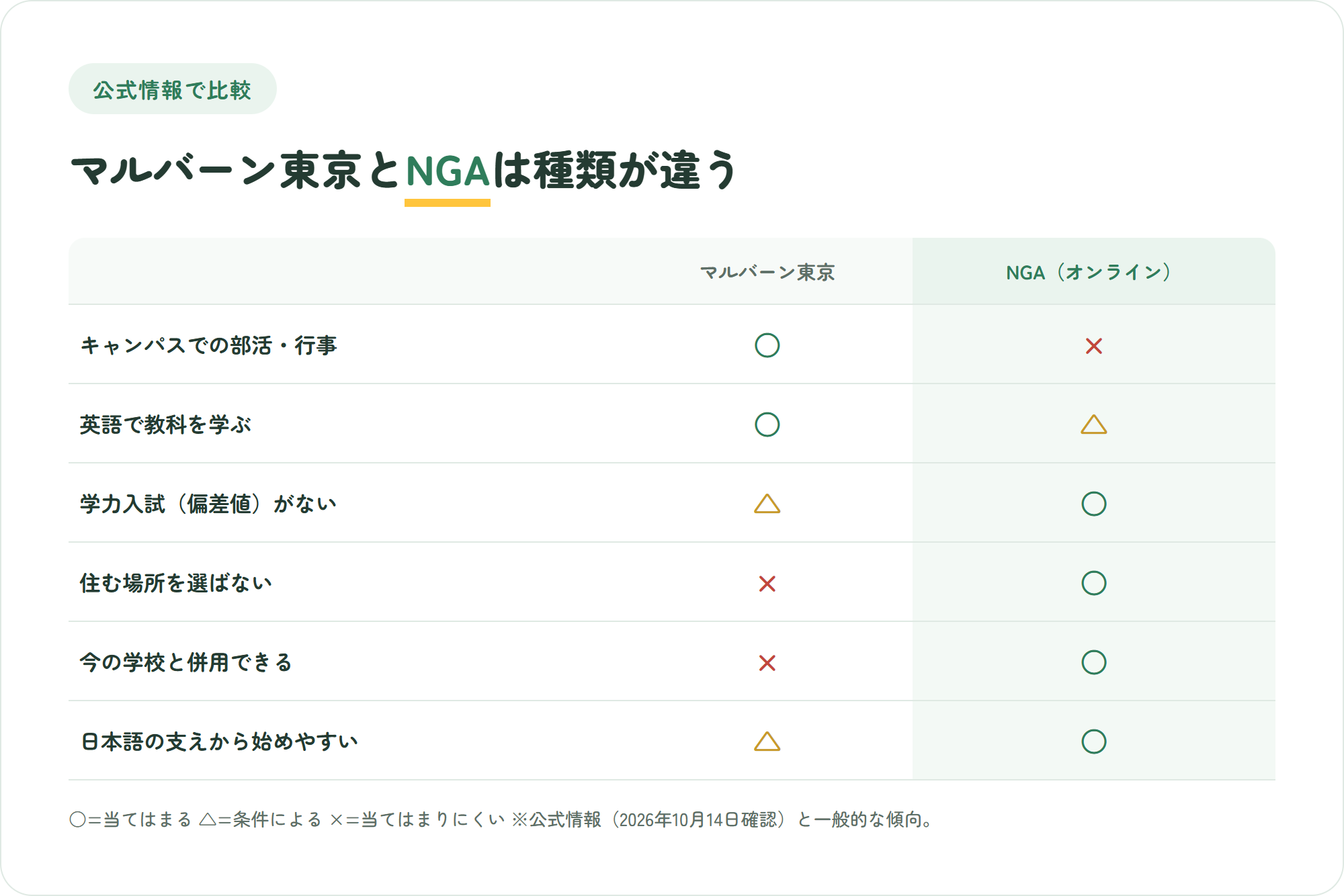This screenshot has width=1344, height=896.
Task: Click the triangle for 学力入試 under マルバーン東京
Action: click(x=767, y=504)
